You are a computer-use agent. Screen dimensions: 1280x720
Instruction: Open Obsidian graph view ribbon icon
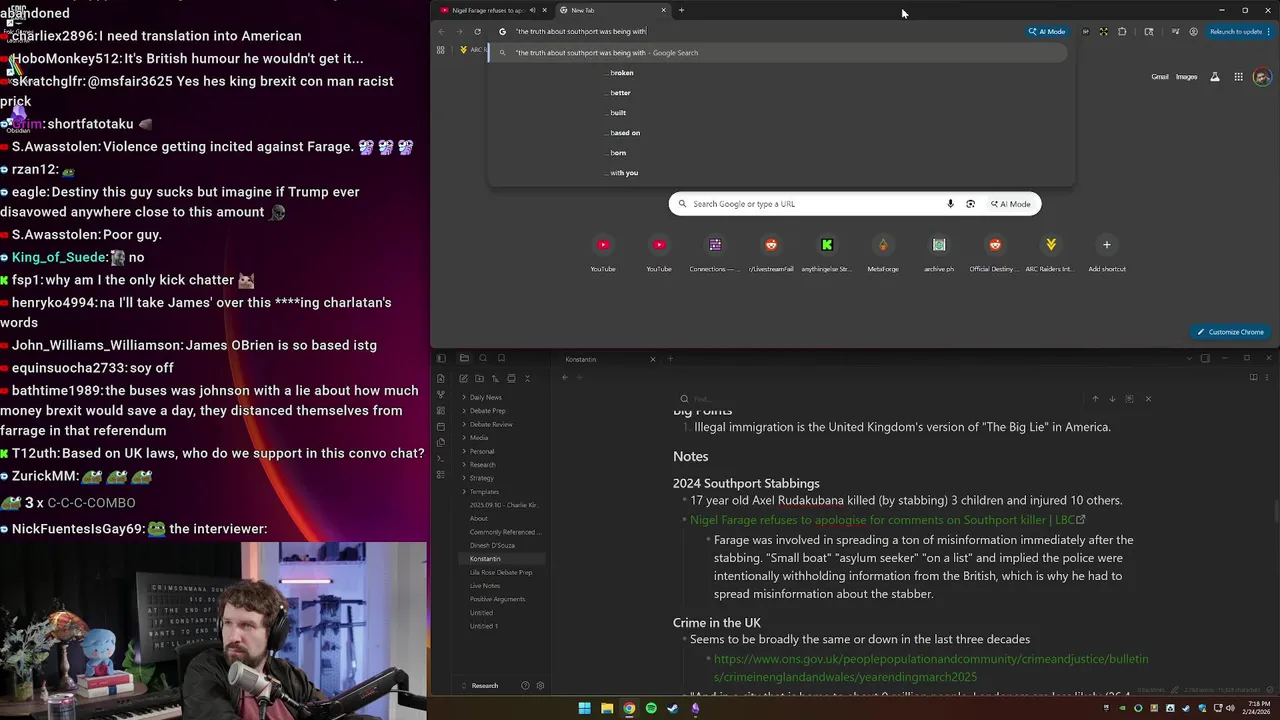coord(440,394)
